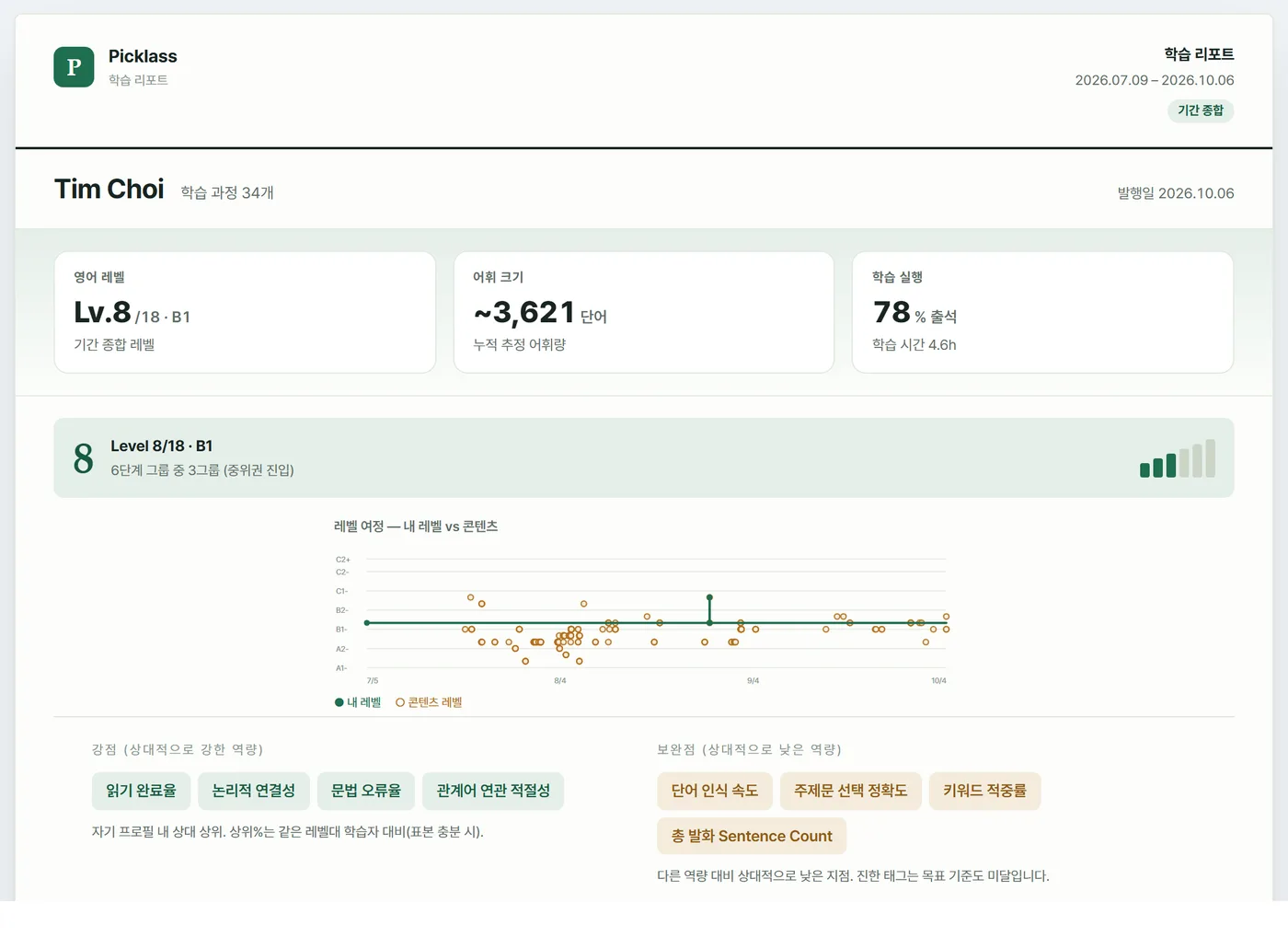Click the bold 학습 리포트 heading at top right
Image resolution: width=1288 pixels, height=937 pixels.
1199,54
